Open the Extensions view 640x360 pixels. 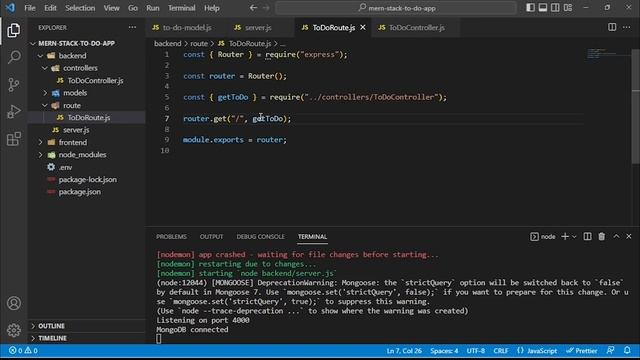[13, 139]
